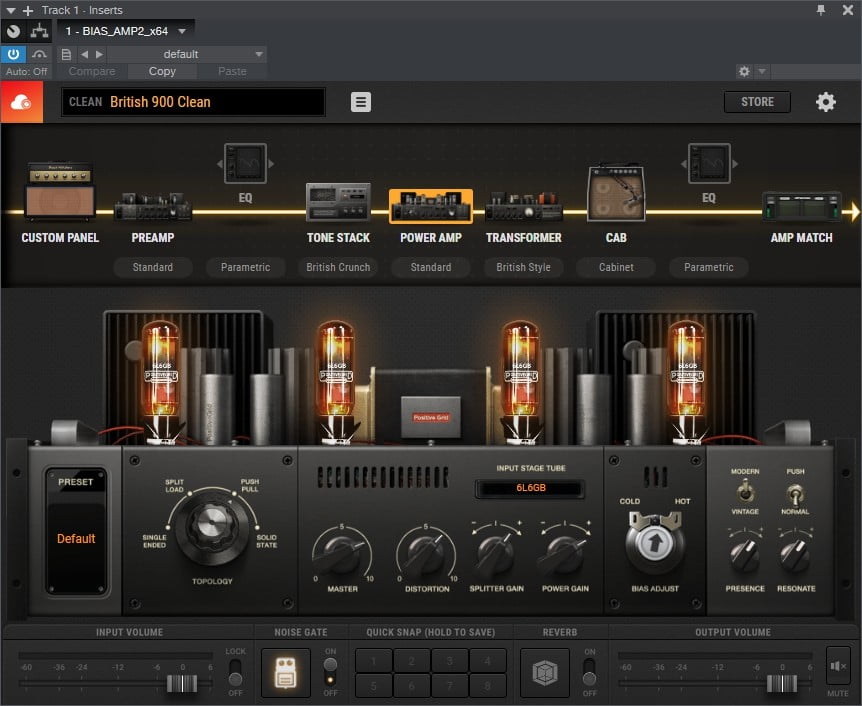Open the host plugin gear options
Viewport: 862px width, 706px height.
tap(744, 71)
